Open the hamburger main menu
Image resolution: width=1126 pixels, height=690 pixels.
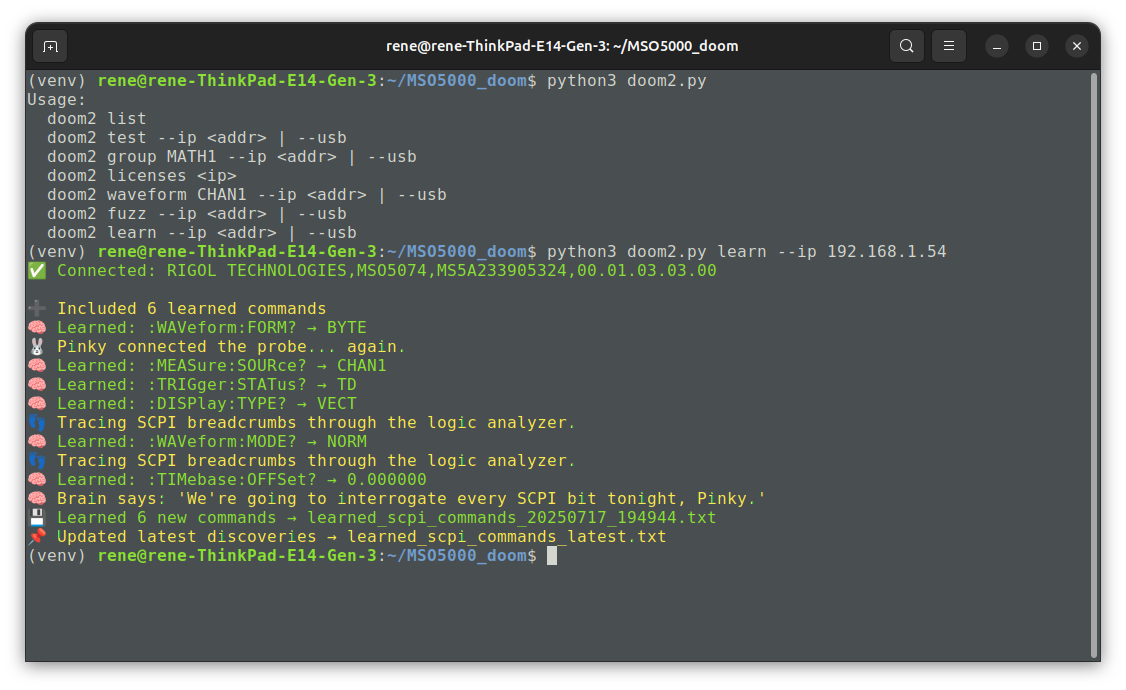point(948,46)
